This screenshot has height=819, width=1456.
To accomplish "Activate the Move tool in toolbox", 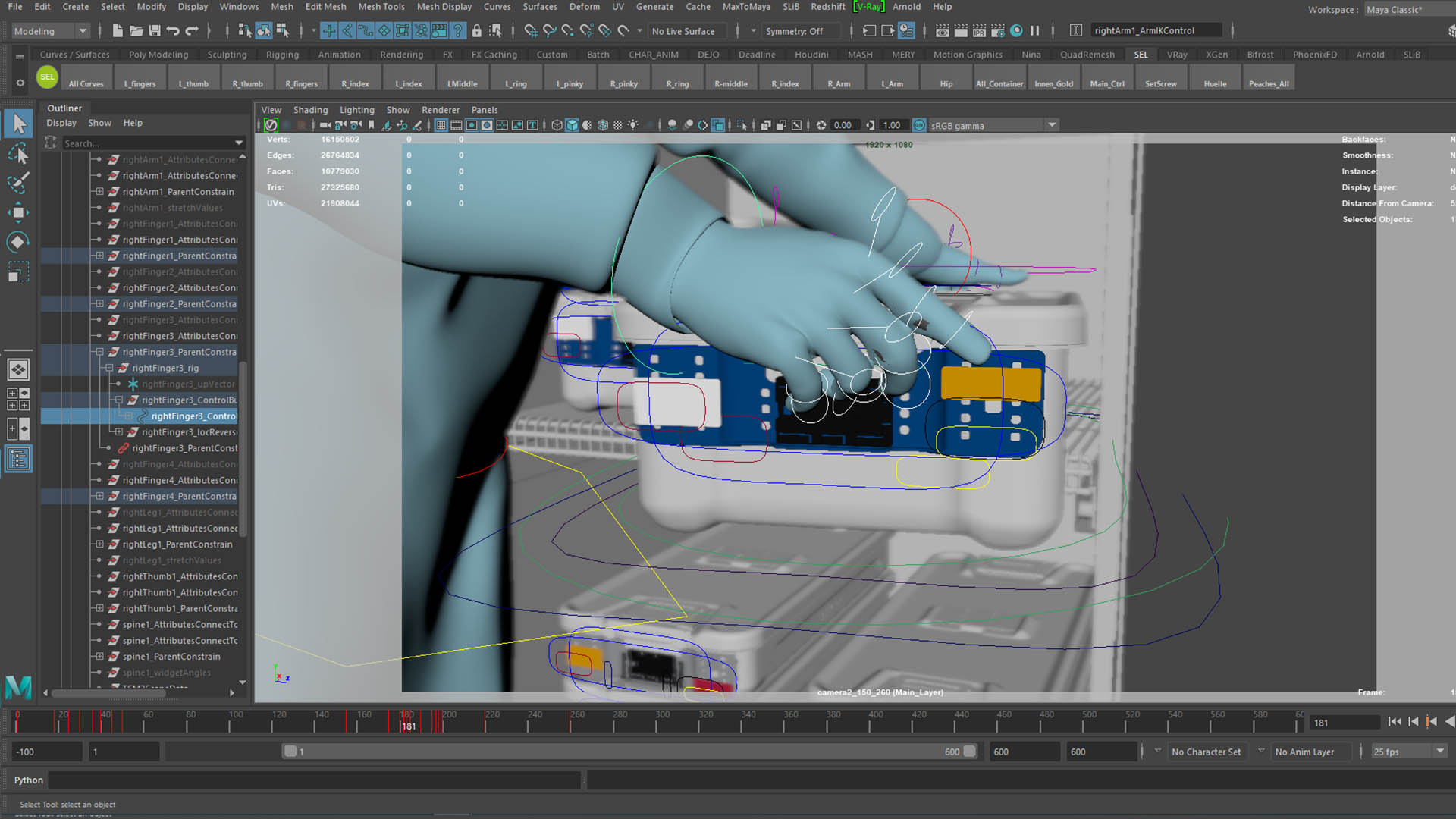I will point(18,212).
